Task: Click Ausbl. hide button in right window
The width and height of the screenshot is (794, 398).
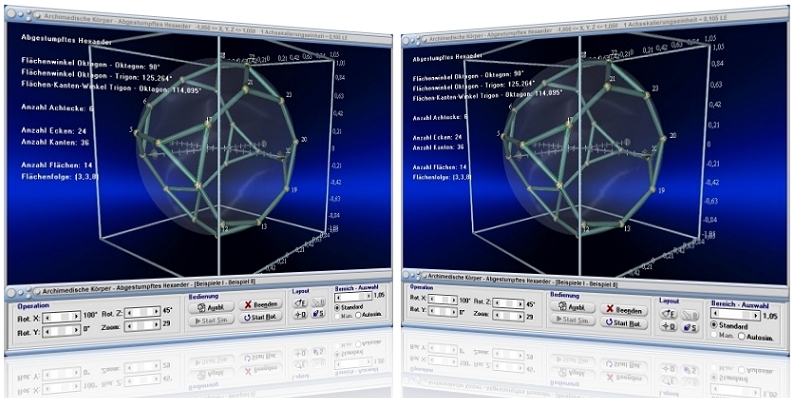Action: coord(572,307)
